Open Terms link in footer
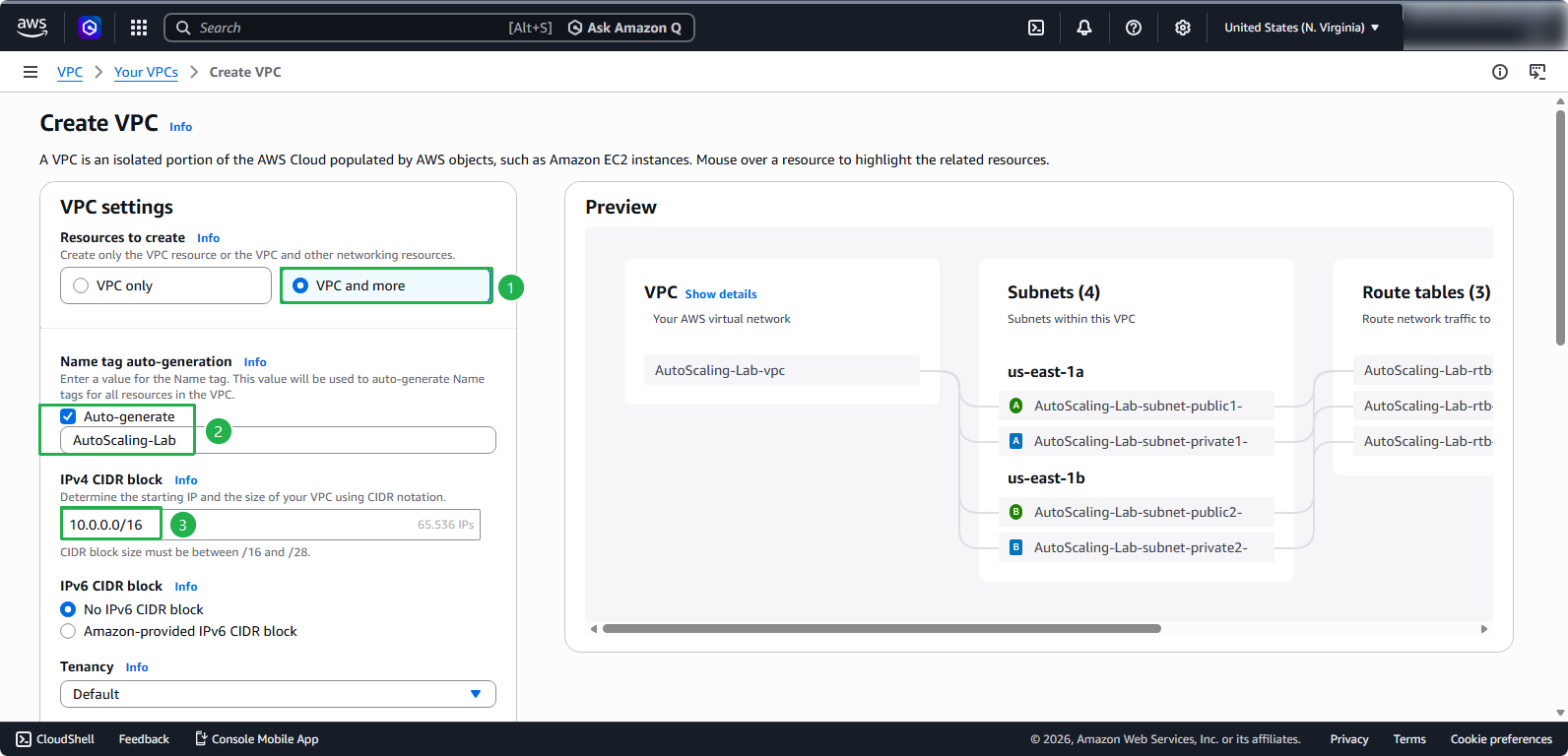 click(1409, 739)
